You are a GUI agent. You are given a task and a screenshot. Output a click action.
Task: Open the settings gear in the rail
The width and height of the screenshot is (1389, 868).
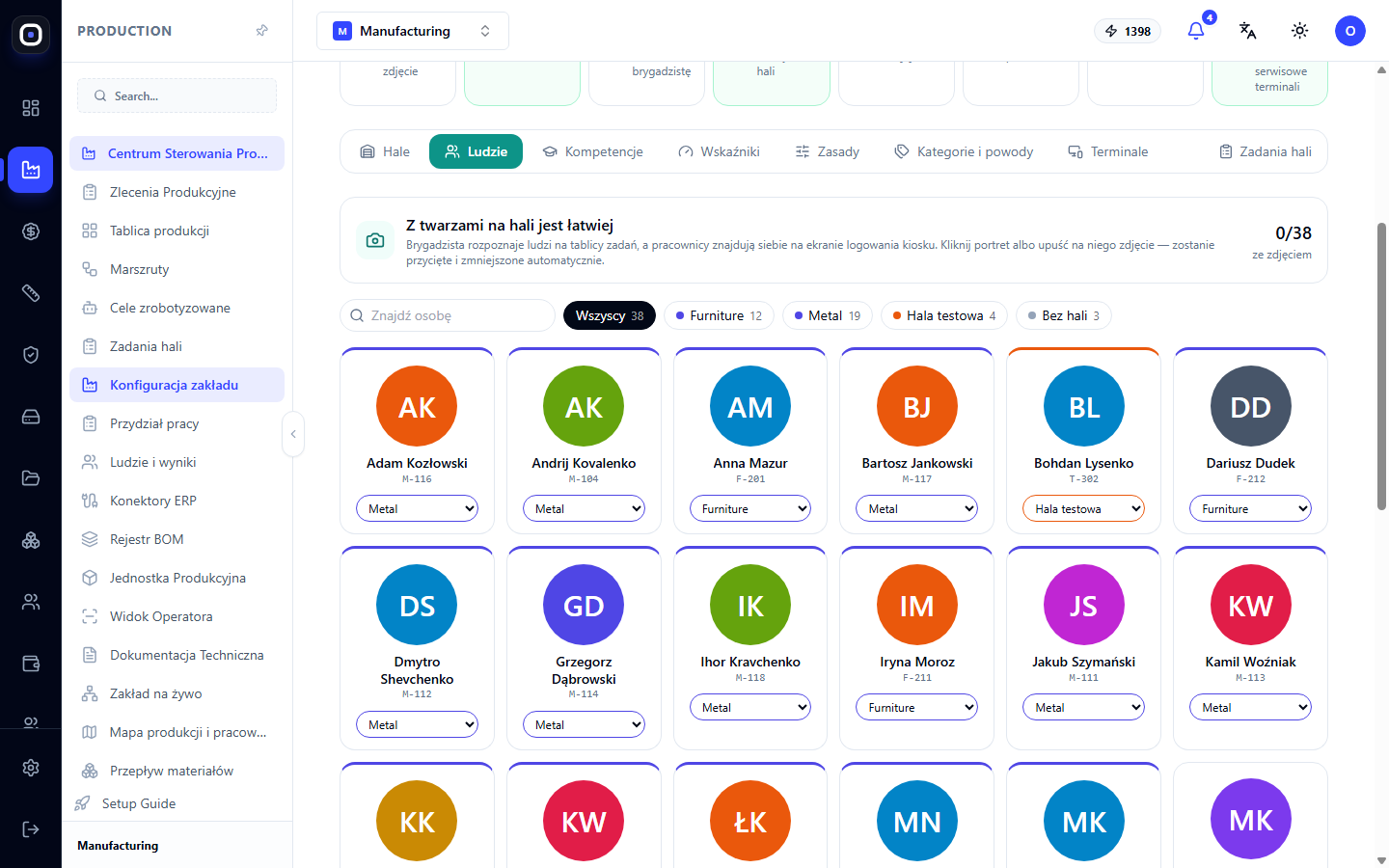(31, 768)
